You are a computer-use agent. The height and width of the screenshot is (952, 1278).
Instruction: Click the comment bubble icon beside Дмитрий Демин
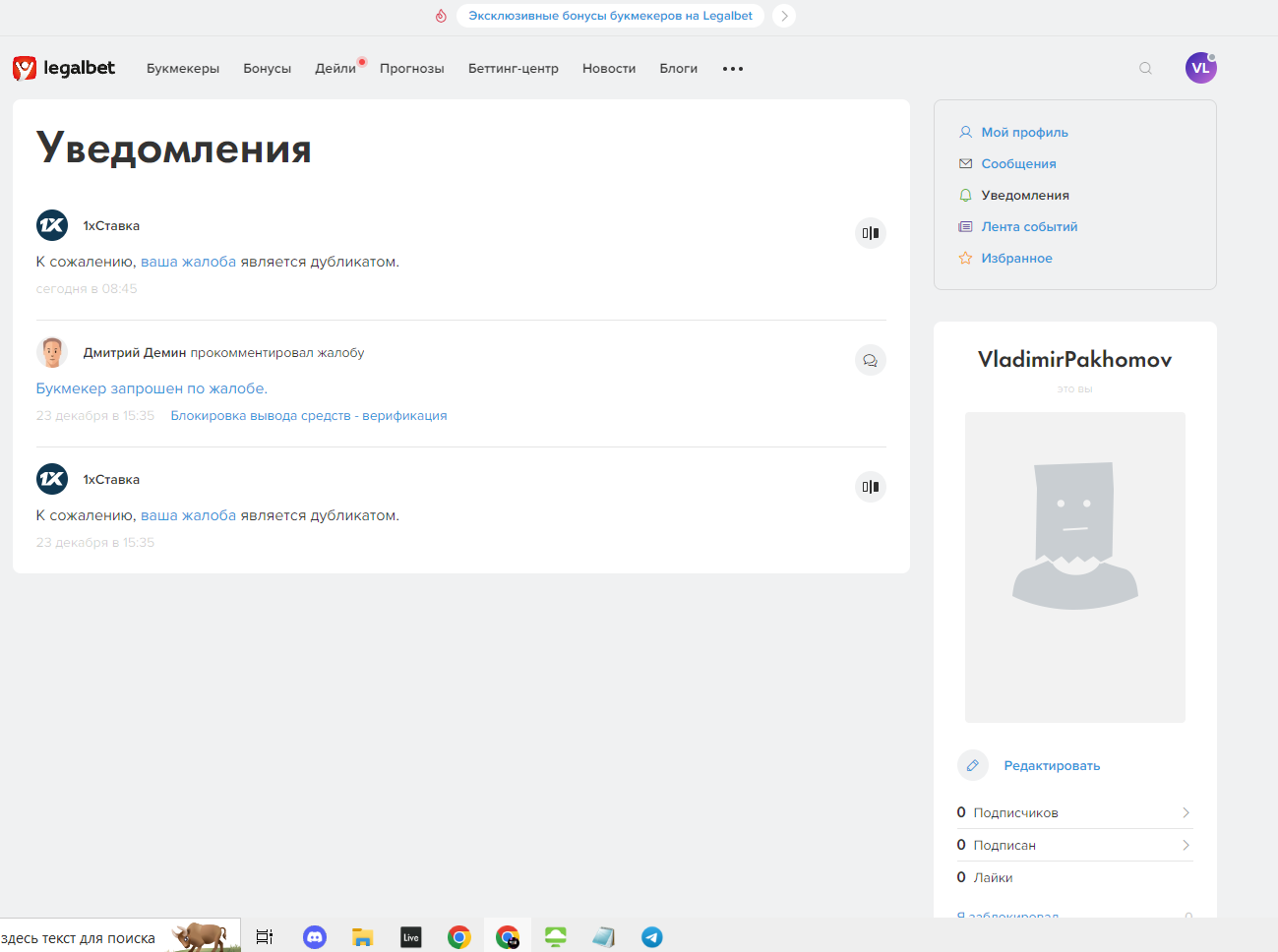[870, 360]
